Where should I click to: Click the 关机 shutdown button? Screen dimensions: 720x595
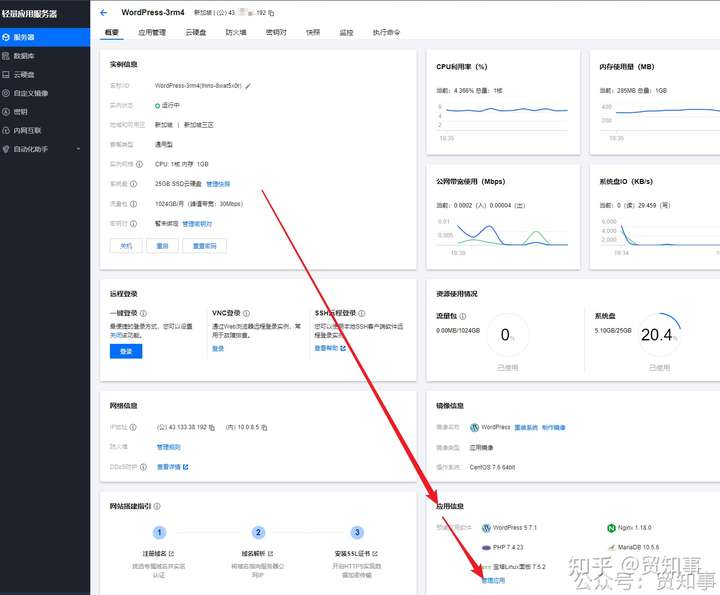click(126, 246)
